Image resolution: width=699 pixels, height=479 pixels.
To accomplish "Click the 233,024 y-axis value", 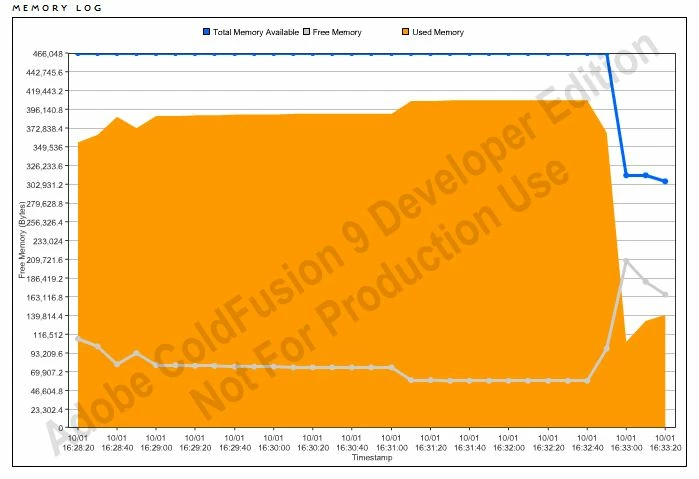I will (x=48, y=241).
